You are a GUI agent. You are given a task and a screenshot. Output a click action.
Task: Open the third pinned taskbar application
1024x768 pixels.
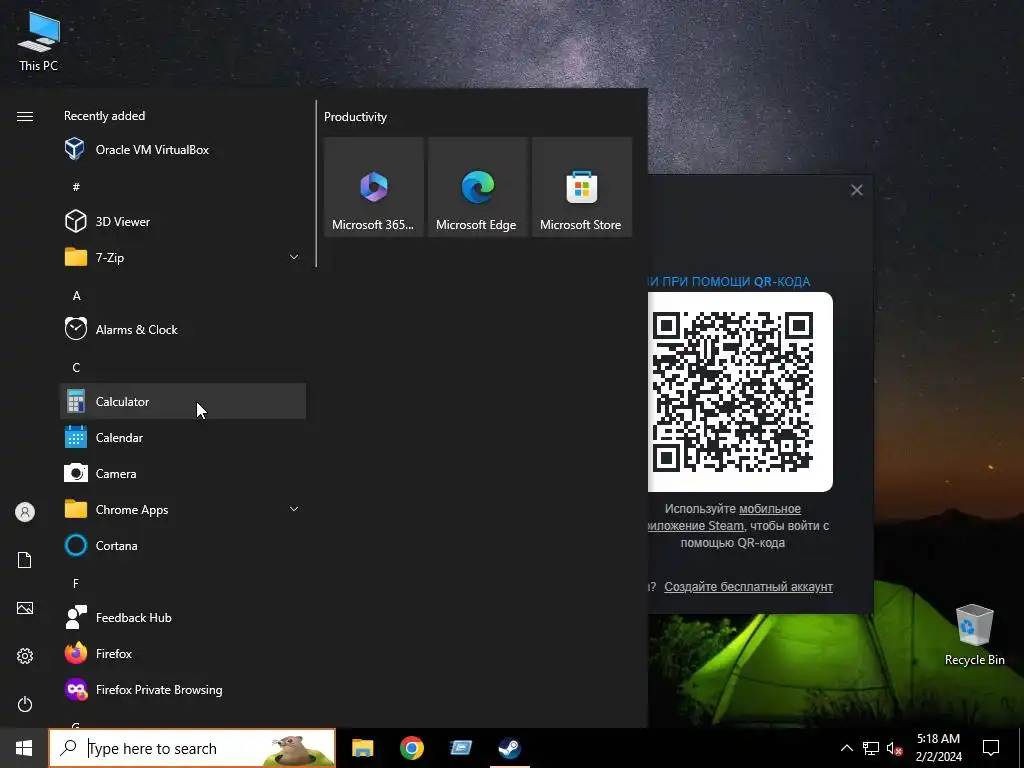(x=461, y=748)
